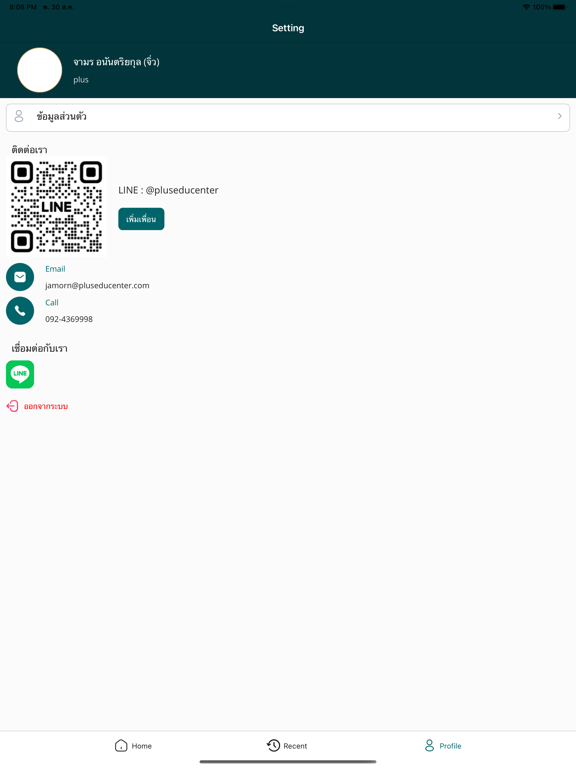Expand the chevron on ข้อมูลส่วนตัว row

(559, 116)
